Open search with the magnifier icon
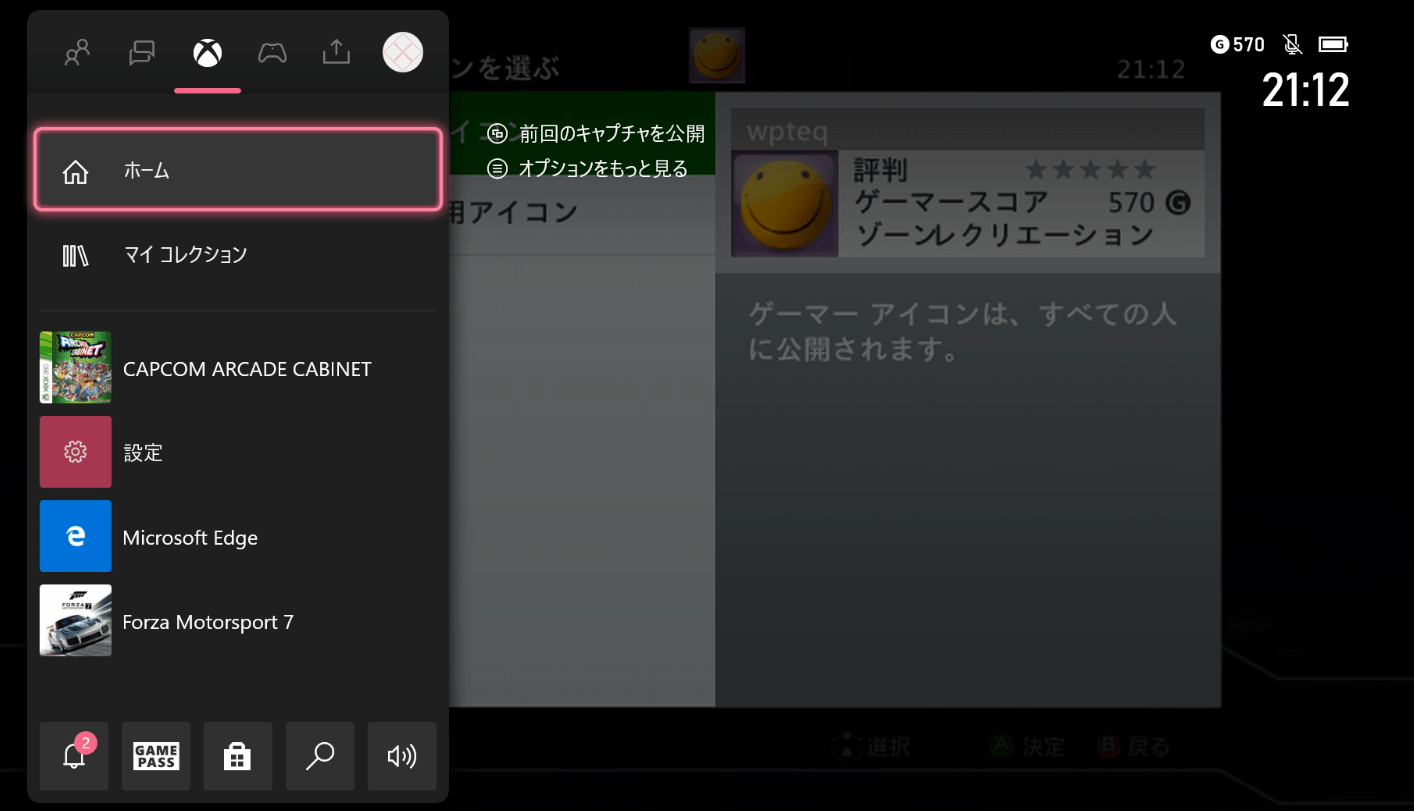This screenshot has width=1414, height=811. coord(320,756)
